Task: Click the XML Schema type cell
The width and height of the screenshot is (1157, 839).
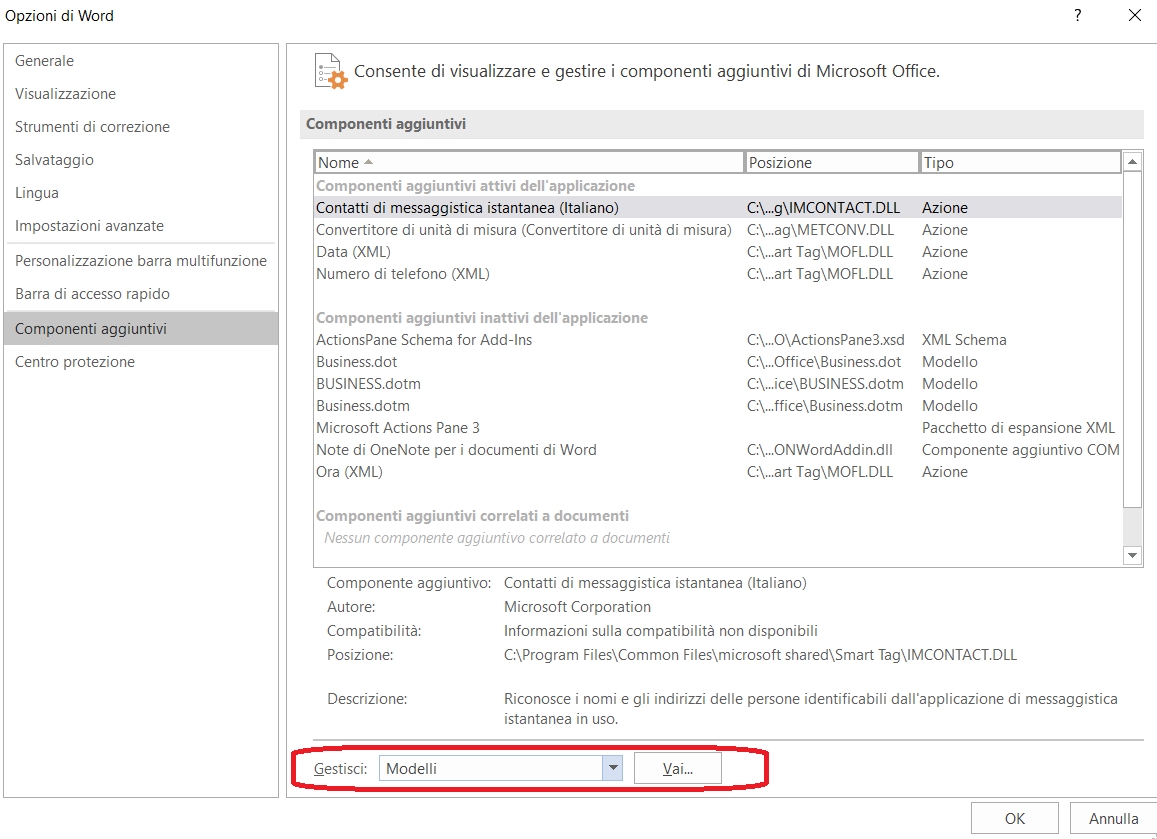Action: tap(964, 339)
